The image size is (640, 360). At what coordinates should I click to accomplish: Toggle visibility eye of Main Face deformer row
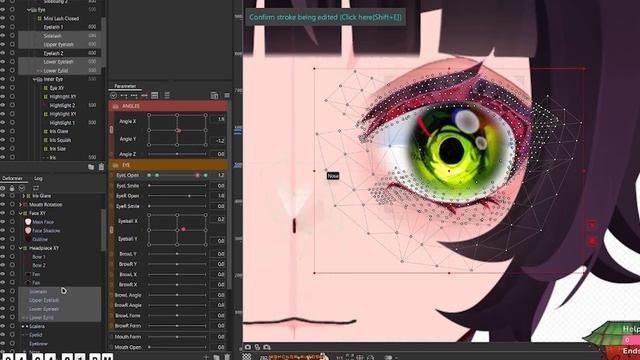point(3,222)
